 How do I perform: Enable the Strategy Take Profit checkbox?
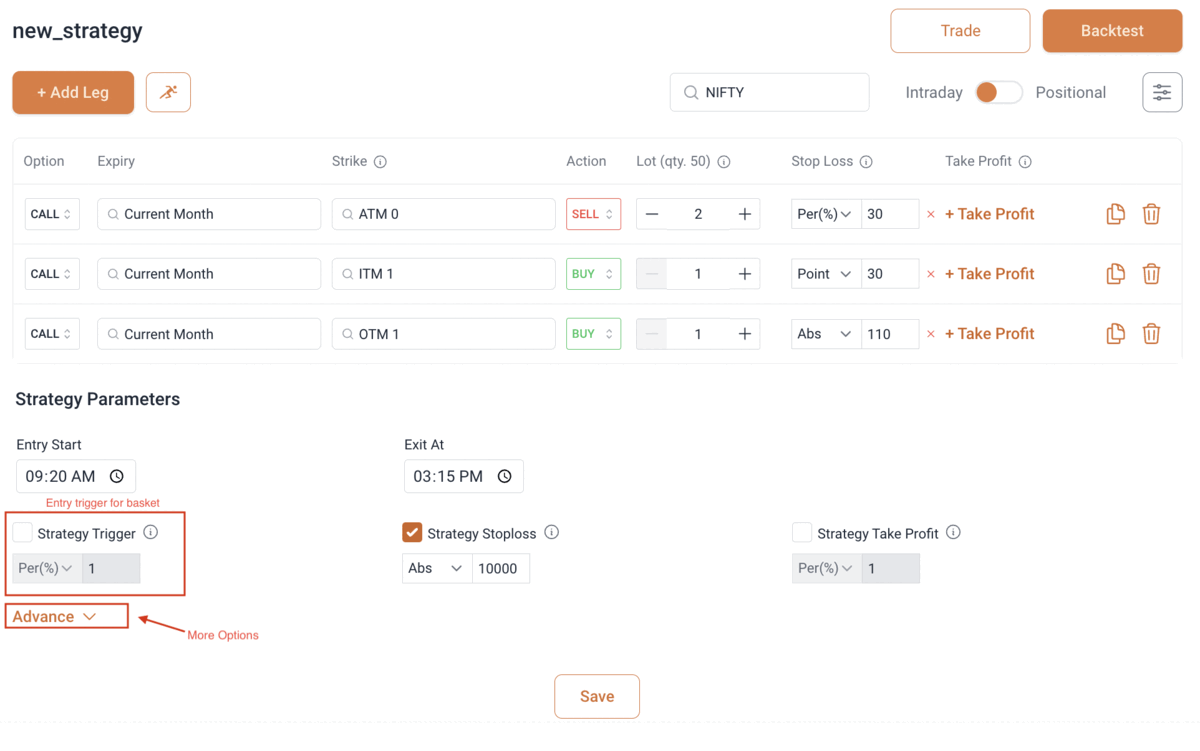[x=802, y=533]
